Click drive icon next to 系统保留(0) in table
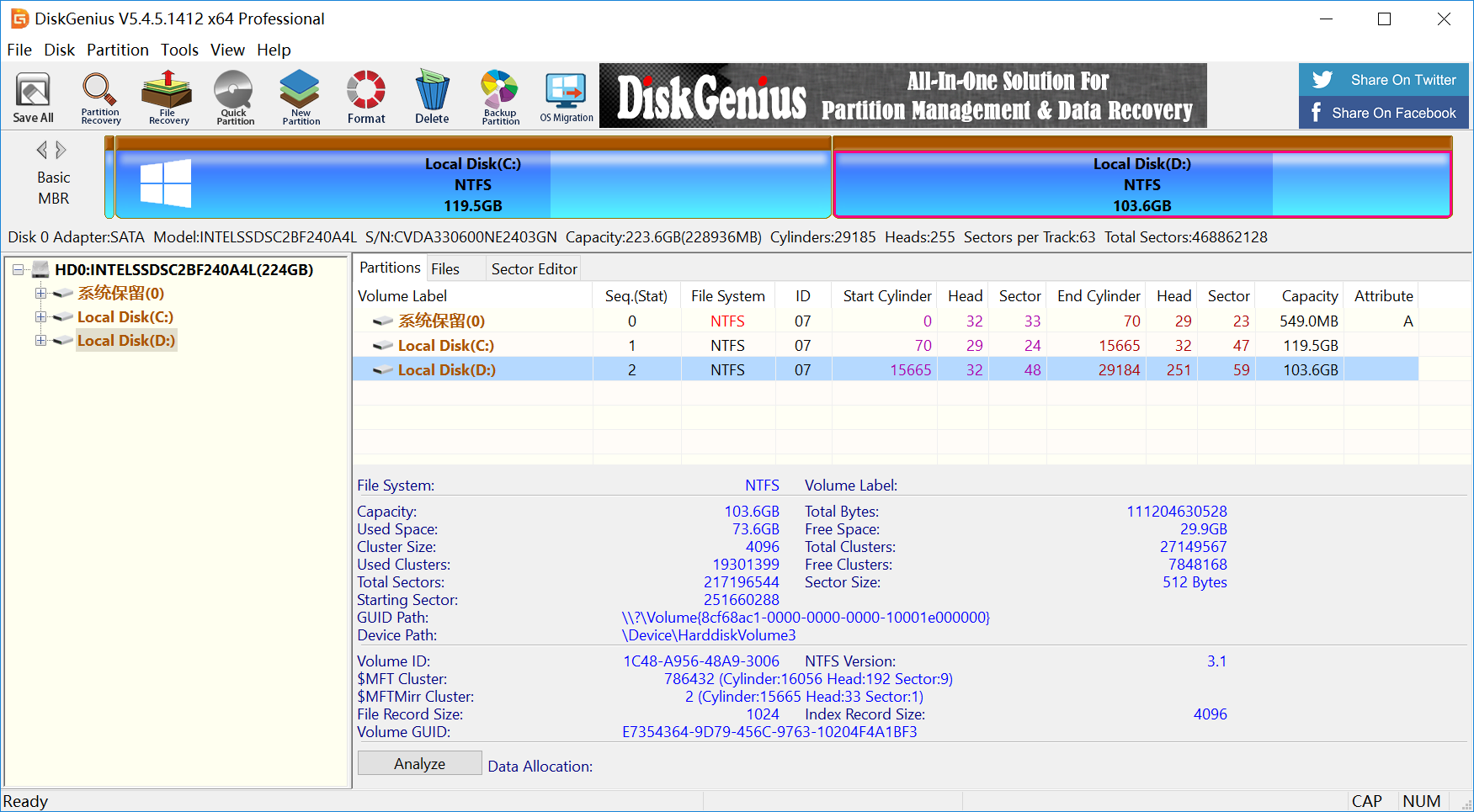 383,321
